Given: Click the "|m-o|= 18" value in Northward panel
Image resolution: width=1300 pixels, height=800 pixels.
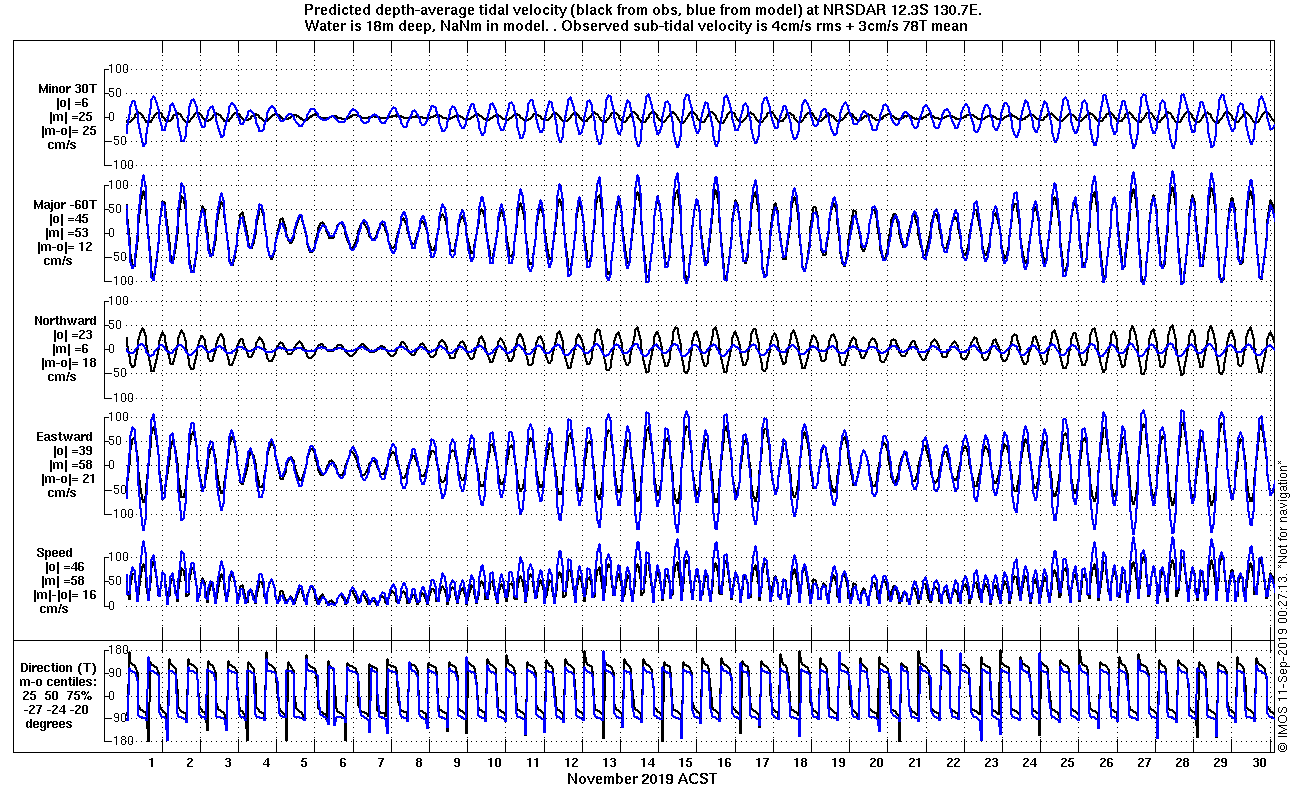Looking at the screenshot, I should [68, 363].
